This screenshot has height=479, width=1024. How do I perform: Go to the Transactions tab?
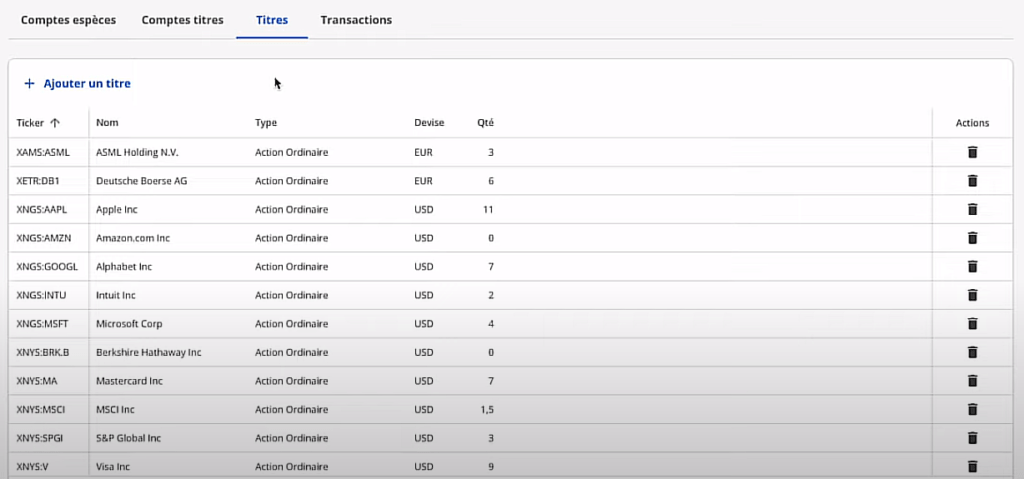[x=356, y=20]
